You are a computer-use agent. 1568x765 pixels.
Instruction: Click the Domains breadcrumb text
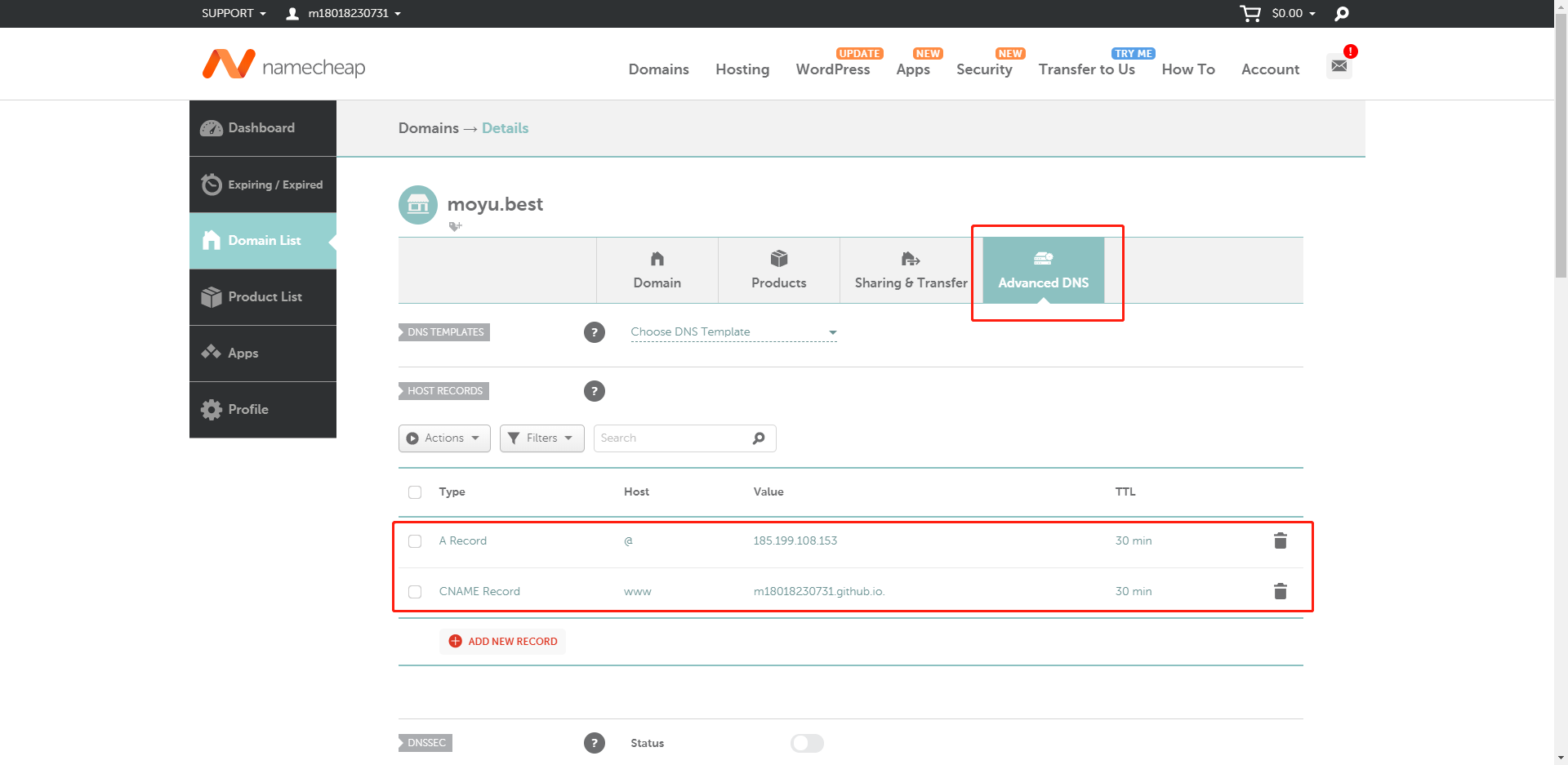[x=429, y=128]
